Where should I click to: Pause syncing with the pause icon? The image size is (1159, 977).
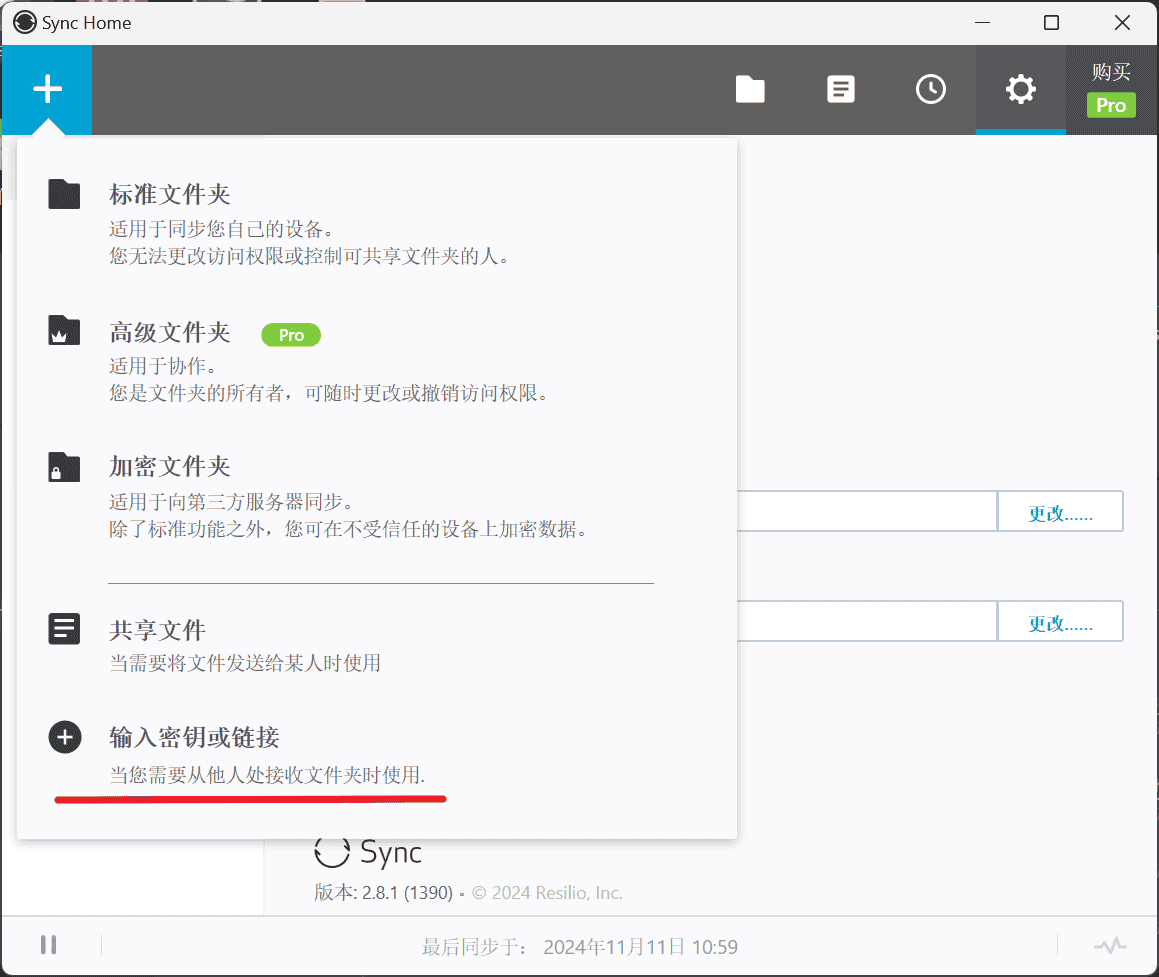pos(49,944)
